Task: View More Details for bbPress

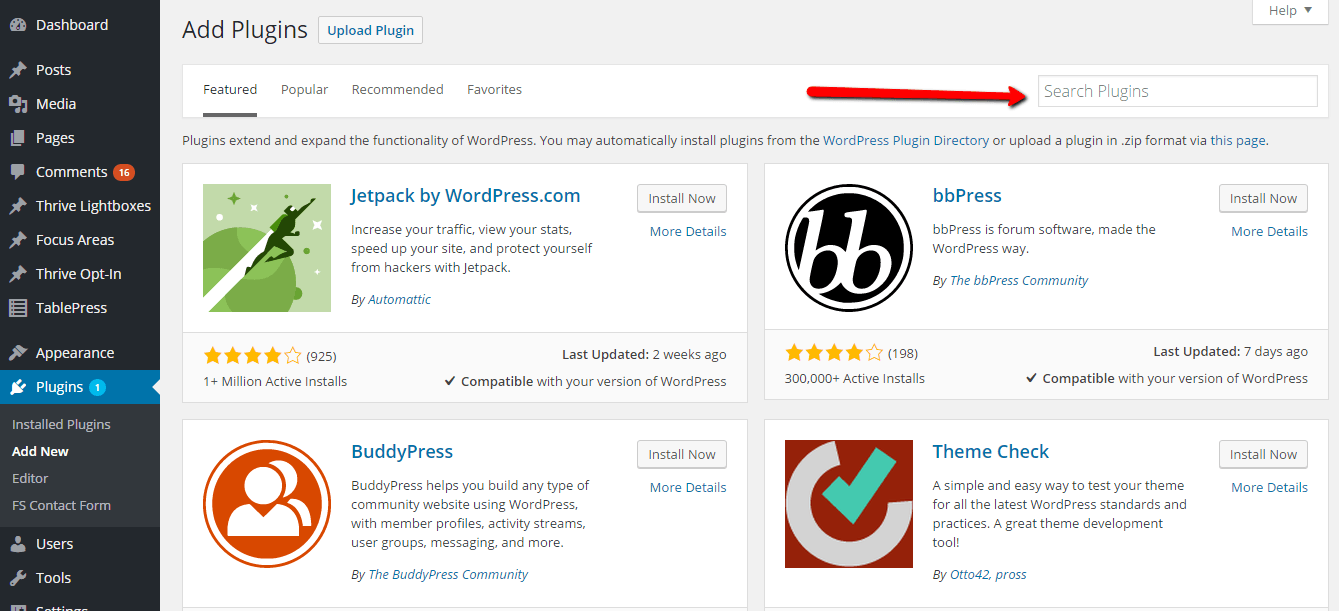Action: 1270,232
